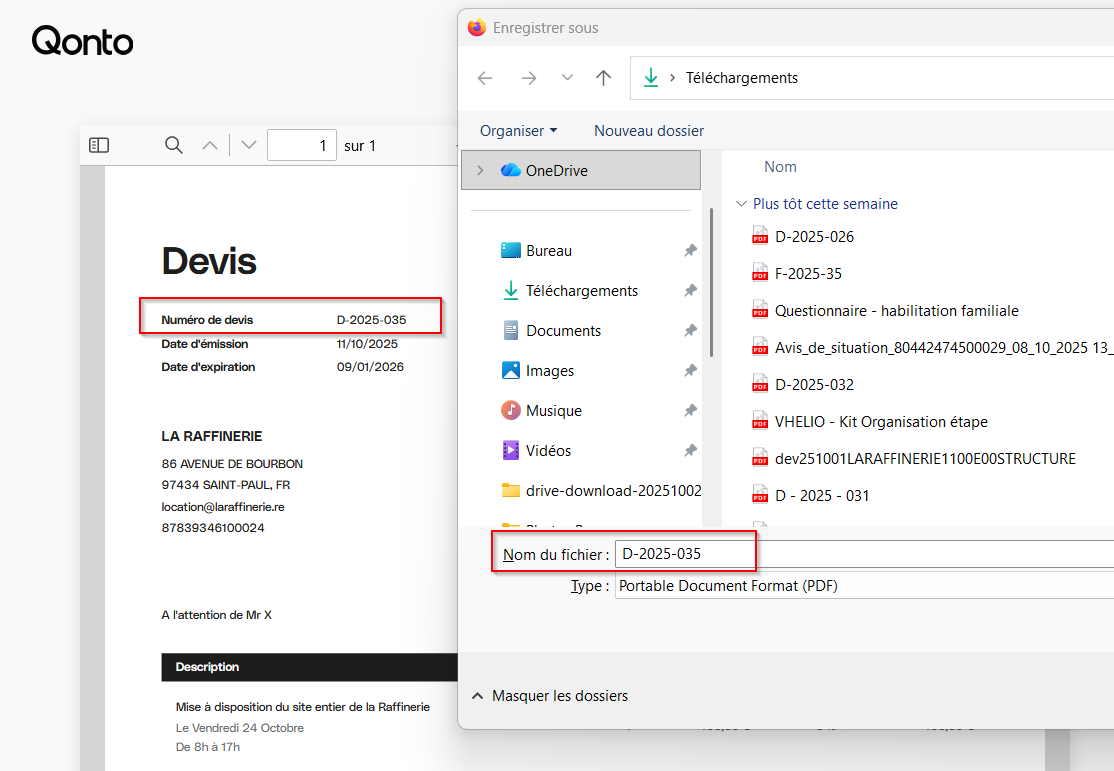Select the F-2025-35 PDF file
Image resolution: width=1114 pixels, height=771 pixels.
coord(808,274)
